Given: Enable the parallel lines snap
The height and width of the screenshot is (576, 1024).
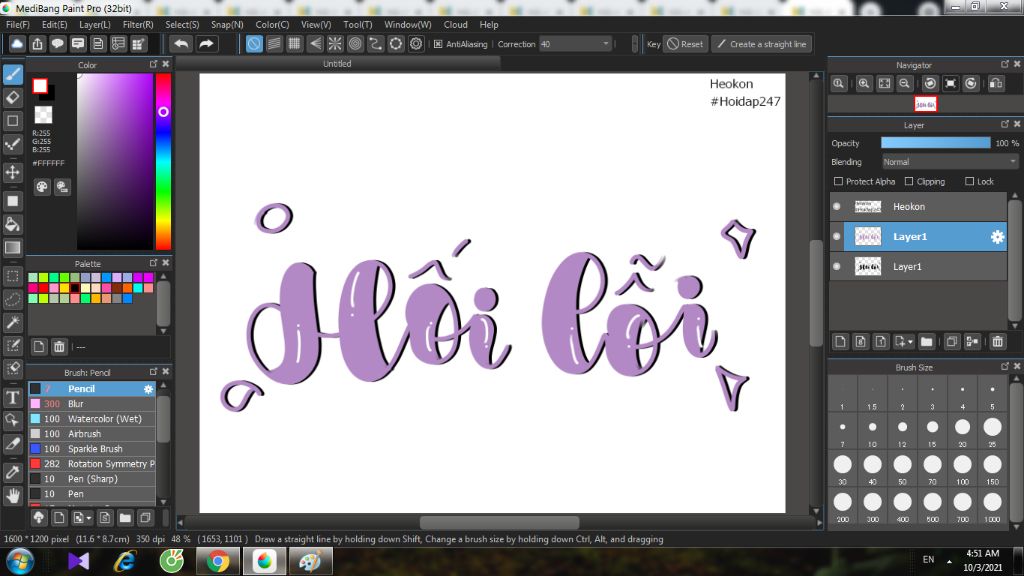Looking at the screenshot, I should [x=274, y=44].
